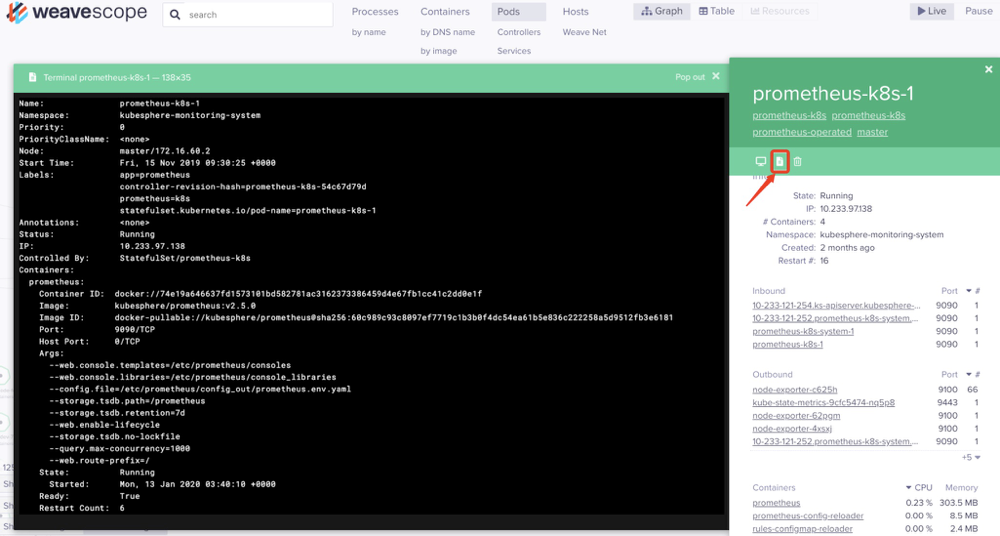Click the Created value 2 months ago
1000x536 pixels.
tap(847, 248)
